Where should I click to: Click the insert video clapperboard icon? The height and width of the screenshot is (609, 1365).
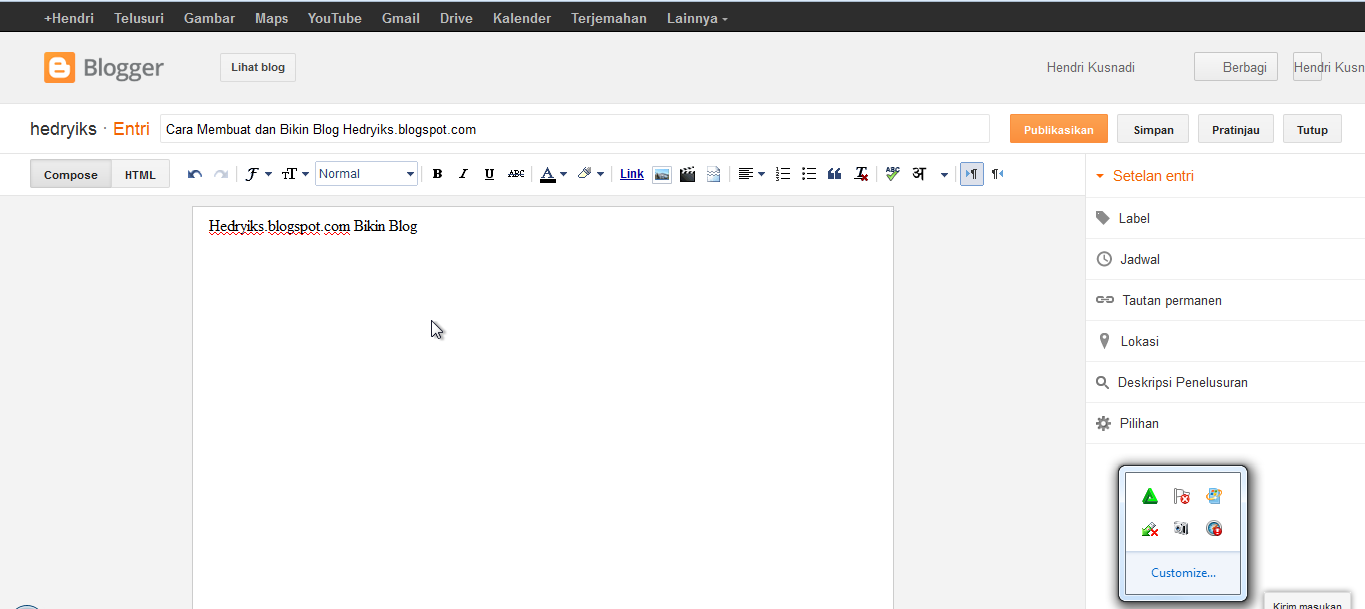(687, 174)
